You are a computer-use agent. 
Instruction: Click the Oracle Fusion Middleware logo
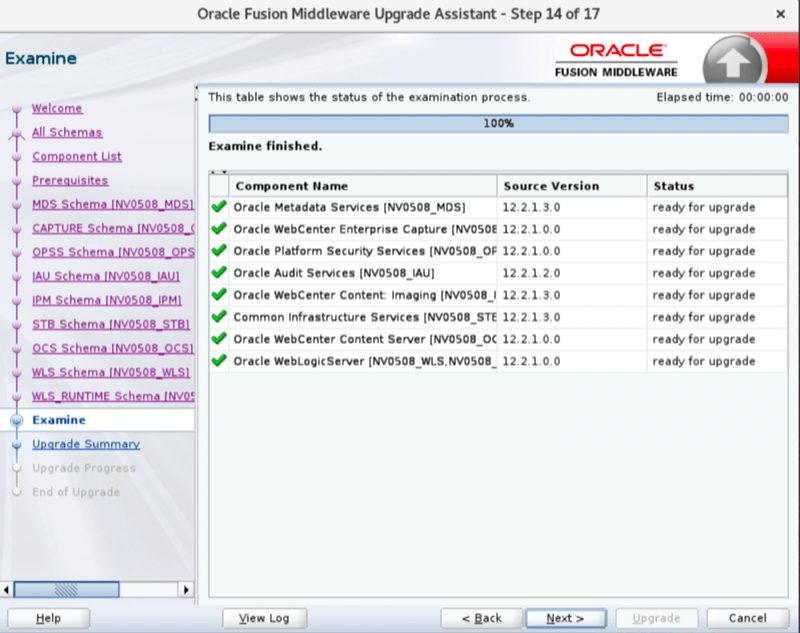(616, 60)
